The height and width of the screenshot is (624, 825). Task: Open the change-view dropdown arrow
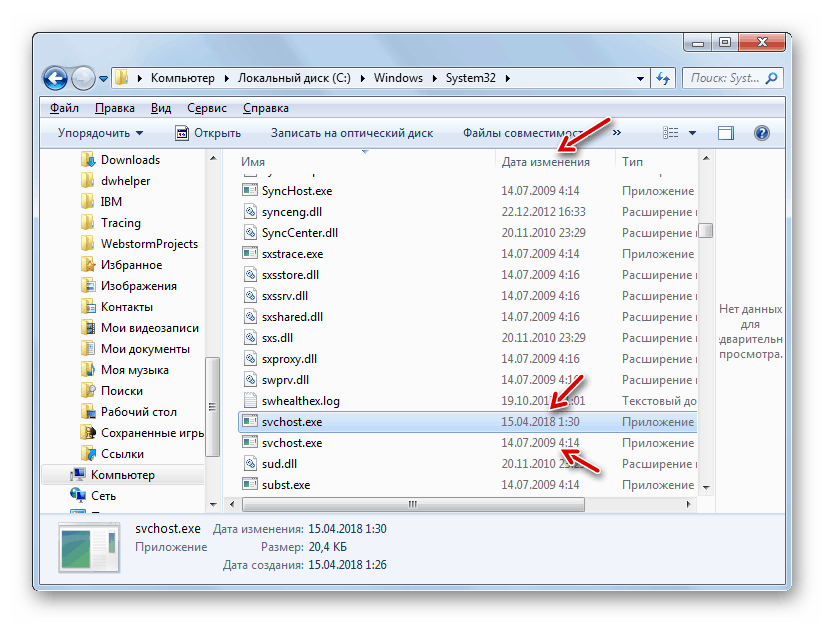pyautogui.click(x=692, y=132)
